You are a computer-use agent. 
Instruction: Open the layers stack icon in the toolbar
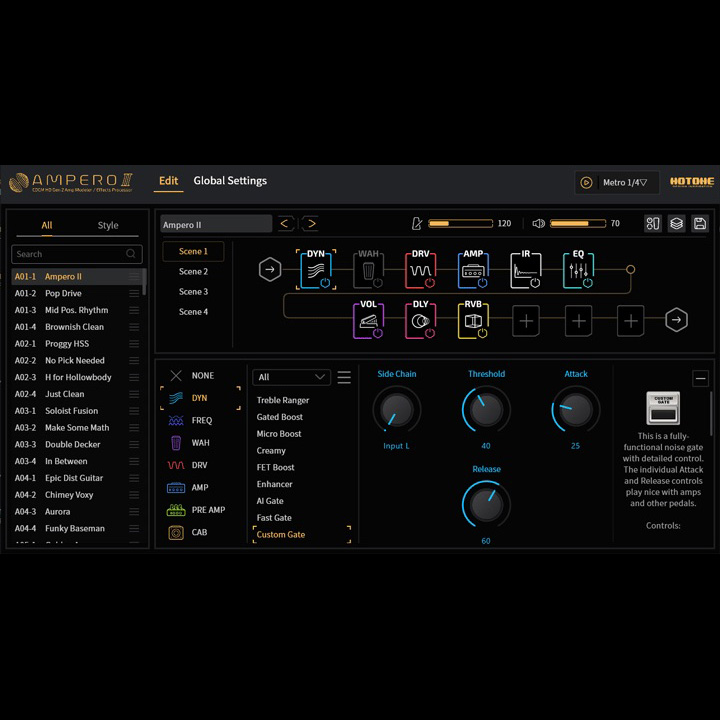click(x=677, y=224)
